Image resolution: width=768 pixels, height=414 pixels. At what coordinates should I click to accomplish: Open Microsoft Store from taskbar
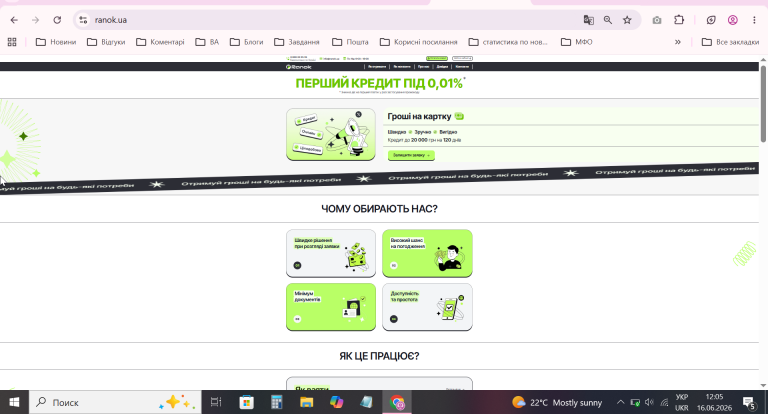tap(246, 402)
